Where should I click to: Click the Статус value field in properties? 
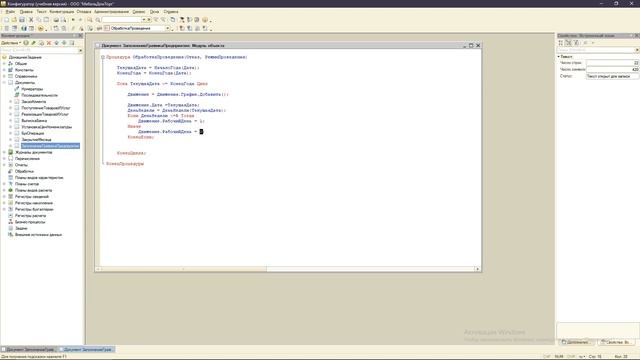pyautogui.click(x=612, y=76)
